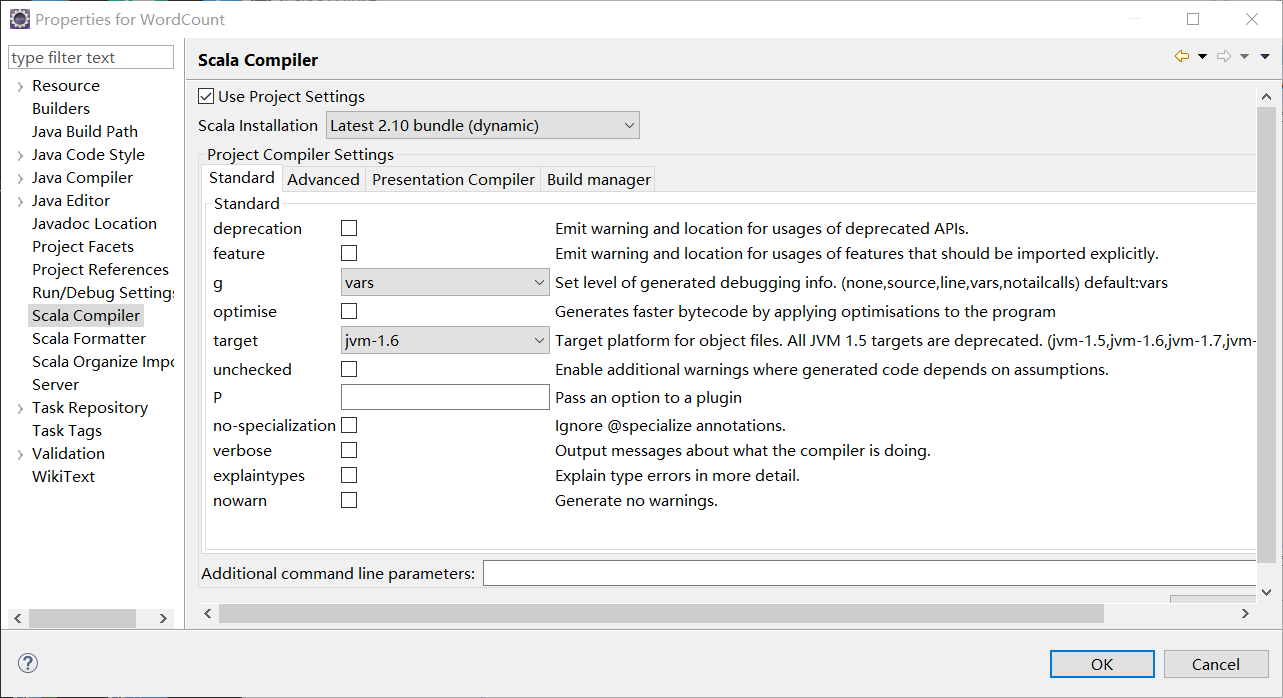Click the Cancel button
This screenshot has height=698, width=1283.
click(x=1215, y=664)
